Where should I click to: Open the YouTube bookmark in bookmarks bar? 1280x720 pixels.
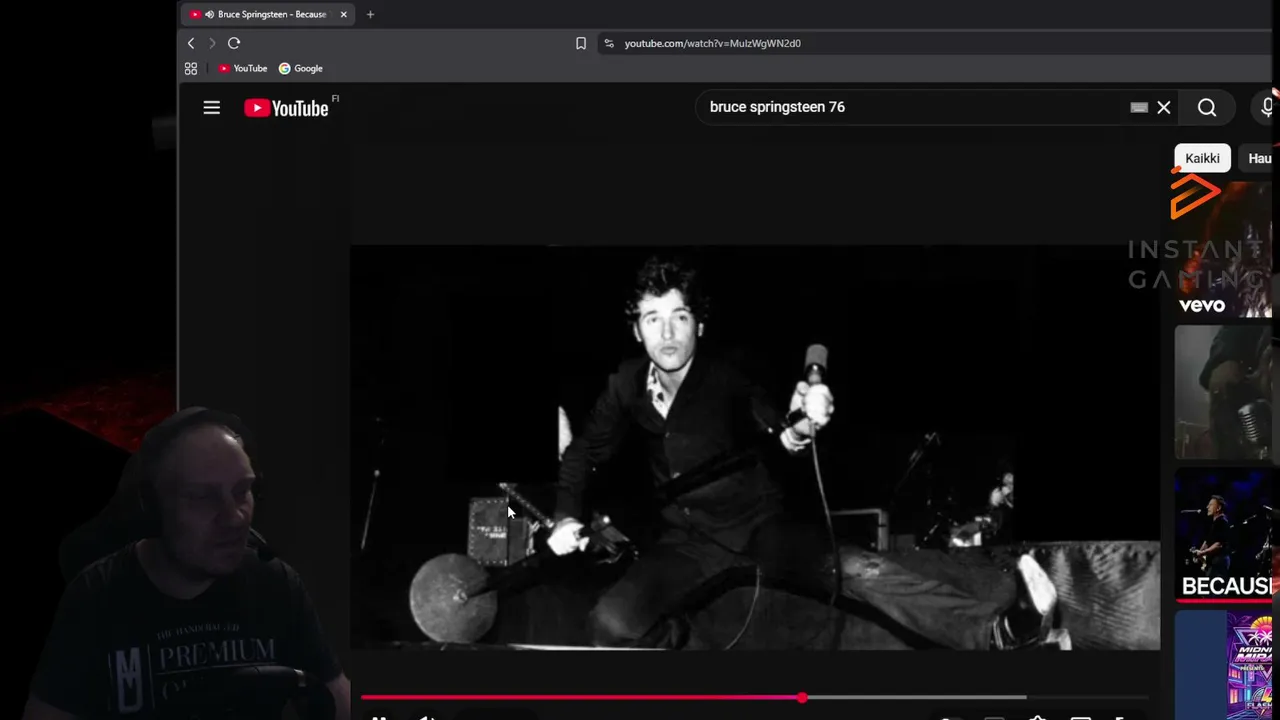243,68
